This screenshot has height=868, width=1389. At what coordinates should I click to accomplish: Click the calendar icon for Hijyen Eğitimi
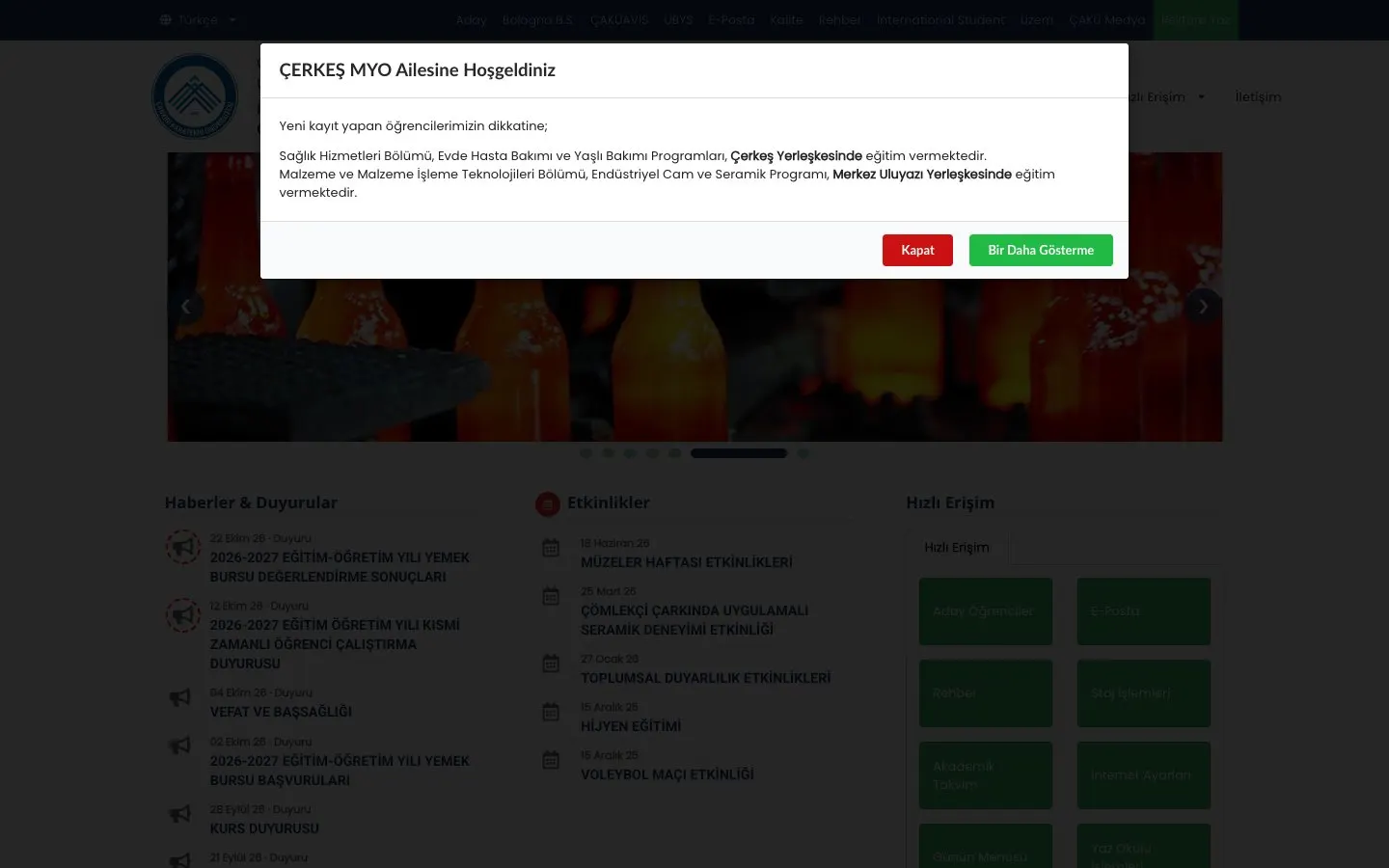[551, 712]
